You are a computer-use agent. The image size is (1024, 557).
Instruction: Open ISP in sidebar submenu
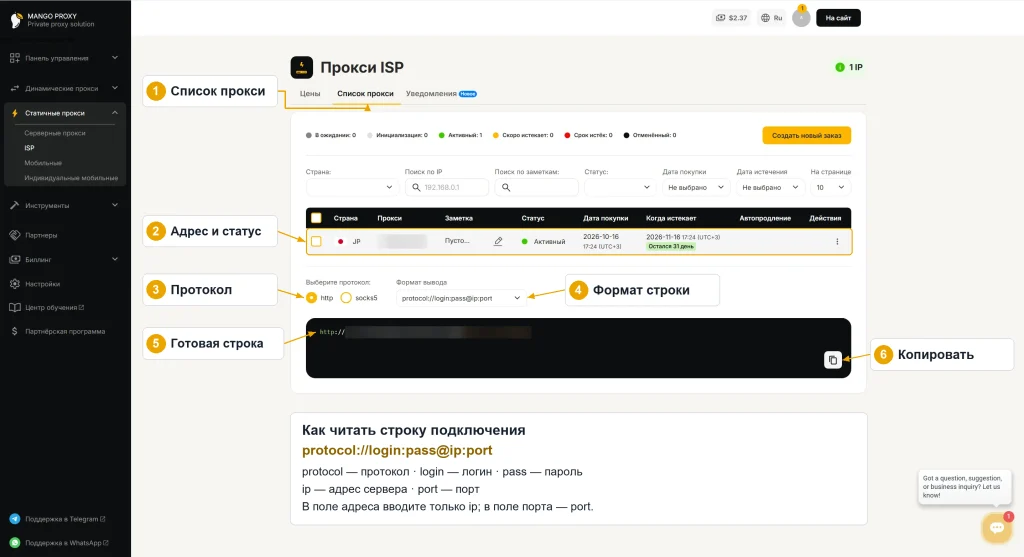pyautogui.click(x=29, y=148)
